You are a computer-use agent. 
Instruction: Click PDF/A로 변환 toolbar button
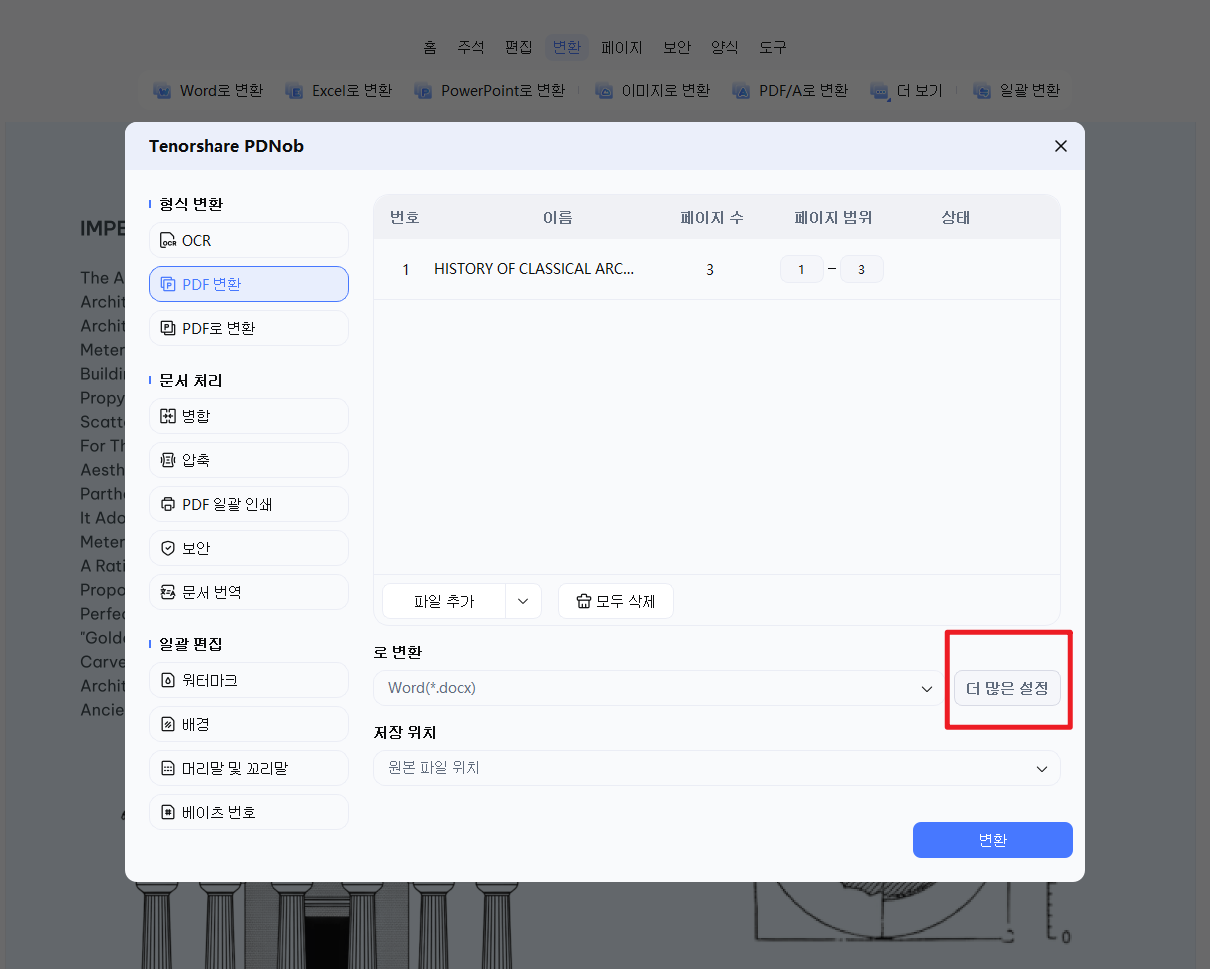coord(790,91)
